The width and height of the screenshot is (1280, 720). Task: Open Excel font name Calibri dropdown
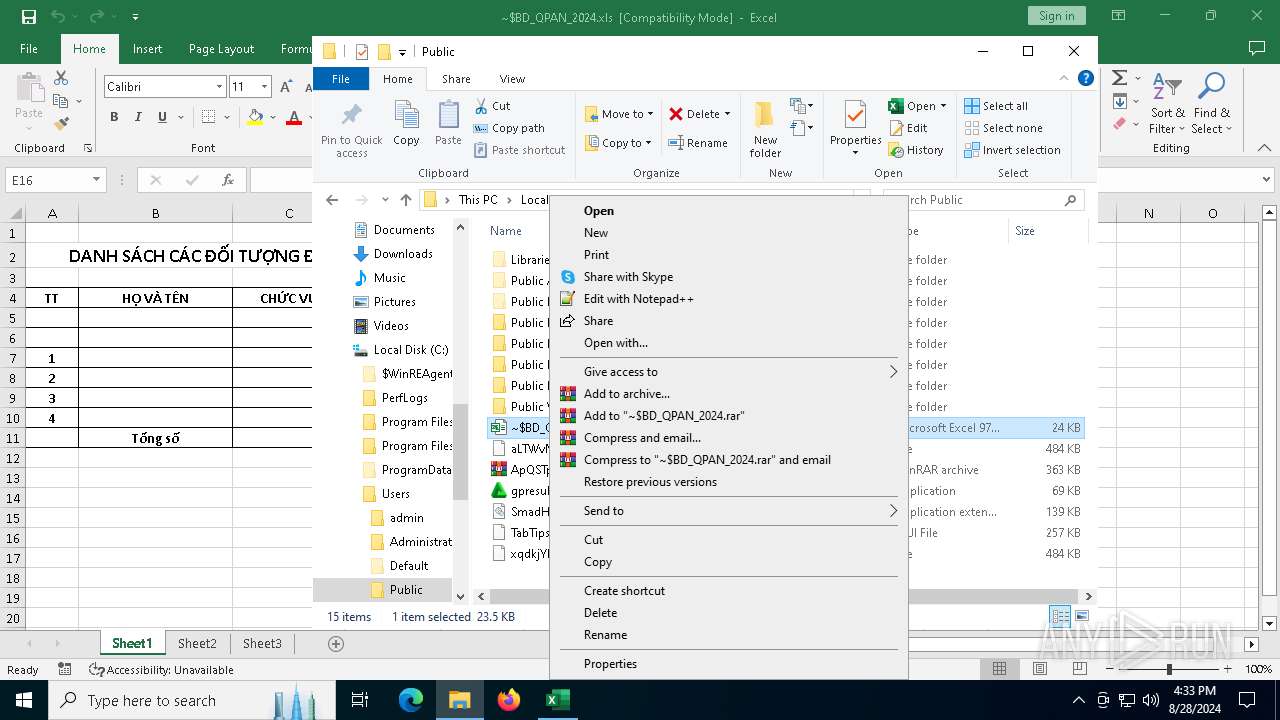point(219,87)
